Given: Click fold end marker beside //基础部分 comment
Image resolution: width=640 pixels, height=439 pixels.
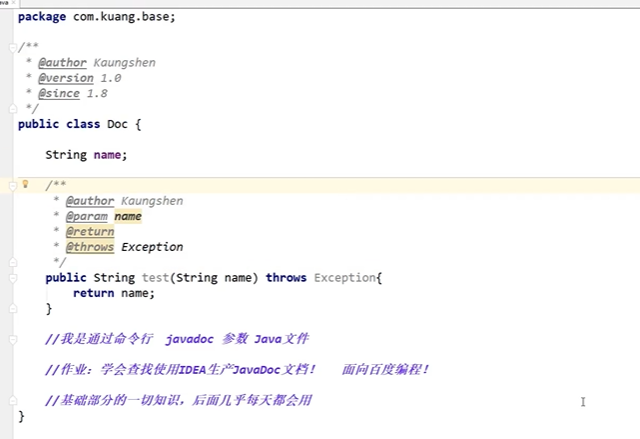Looking at the screenshot, I should (x=13, y=400).
